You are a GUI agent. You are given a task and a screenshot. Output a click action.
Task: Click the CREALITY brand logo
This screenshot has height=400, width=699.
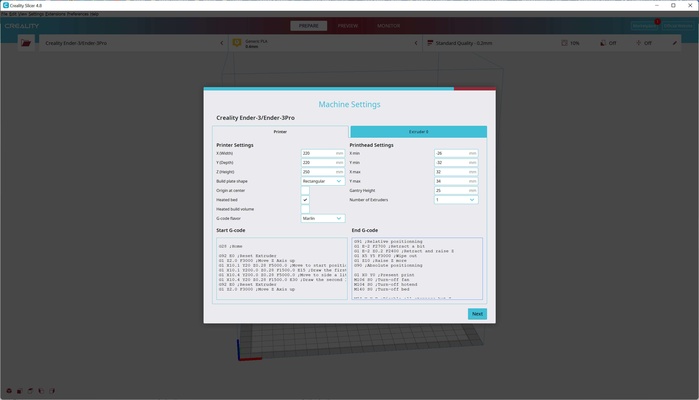[x=22, y=26]
